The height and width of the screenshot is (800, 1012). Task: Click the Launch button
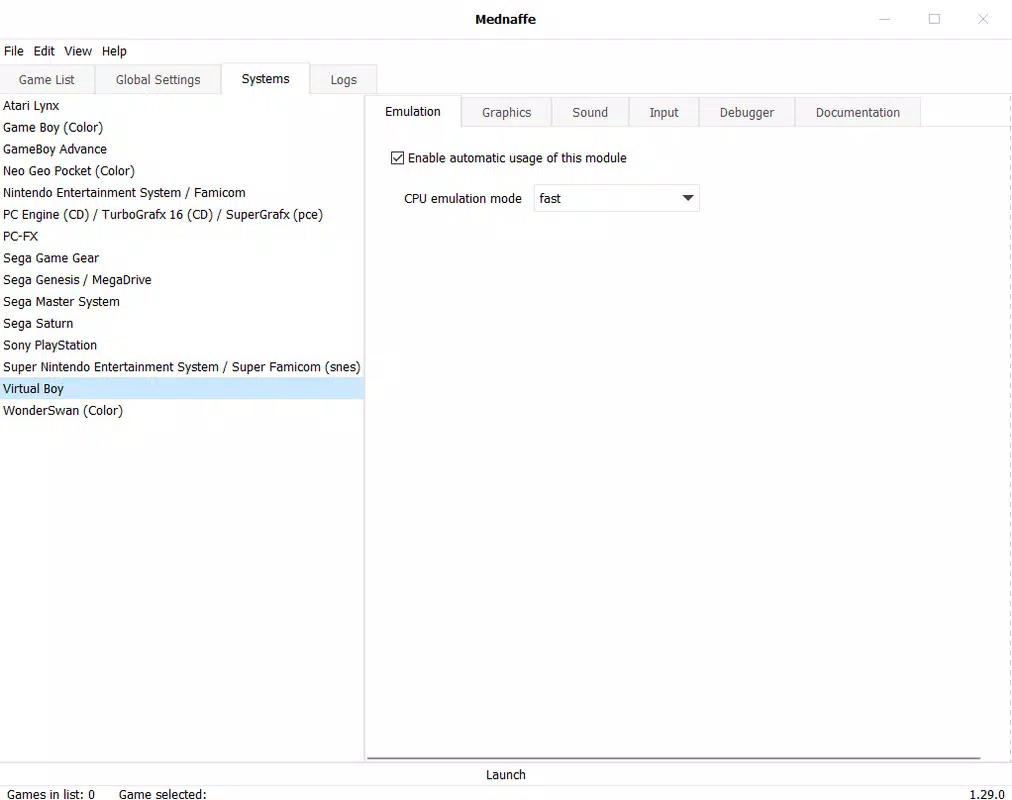coord(506,774)
